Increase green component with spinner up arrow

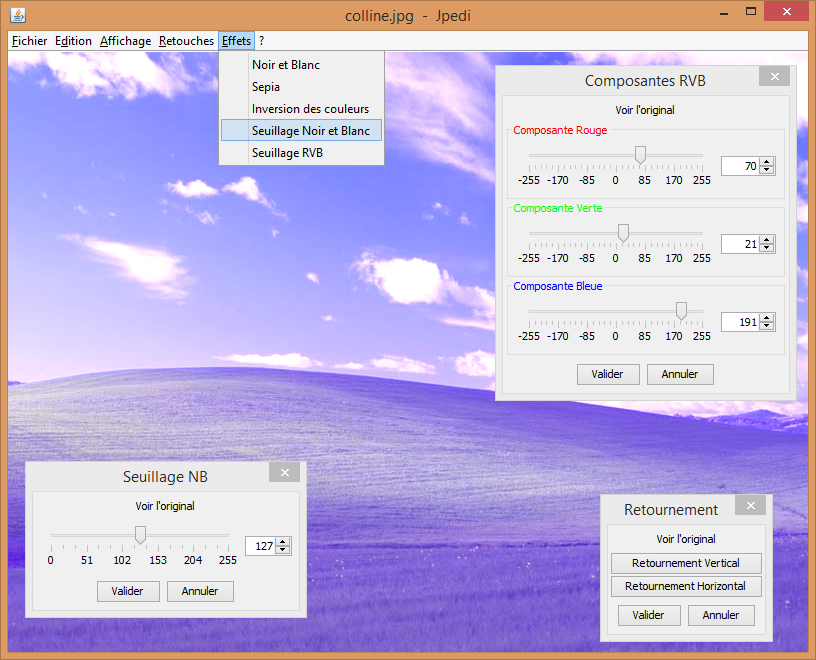[767, 240]
